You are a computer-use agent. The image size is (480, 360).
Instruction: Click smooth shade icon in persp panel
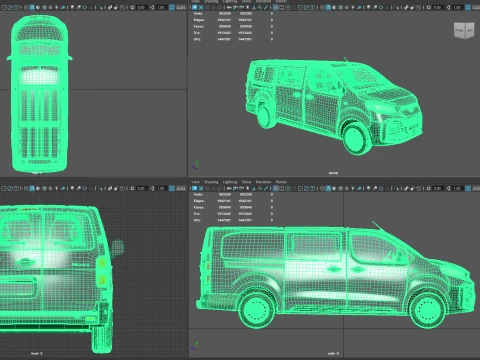(328, 7)
